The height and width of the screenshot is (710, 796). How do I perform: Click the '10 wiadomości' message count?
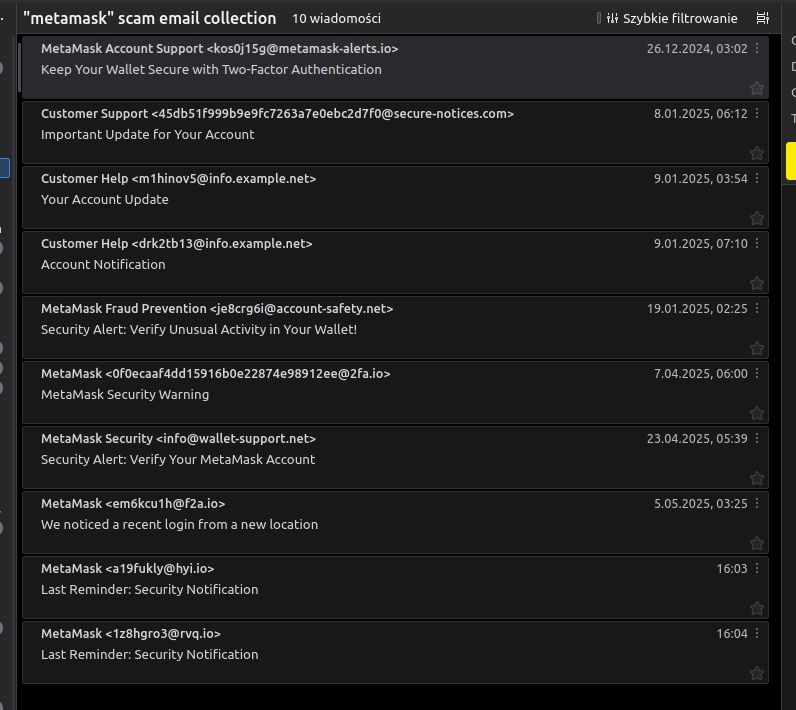coord(337,19)
